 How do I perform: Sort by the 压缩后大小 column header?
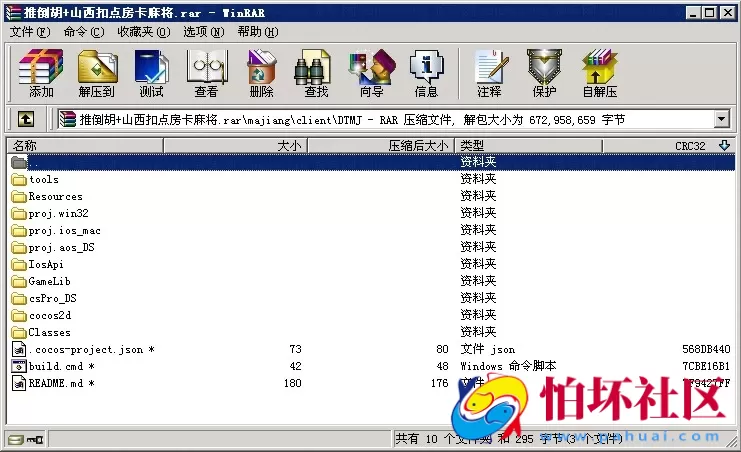point(381,146)
